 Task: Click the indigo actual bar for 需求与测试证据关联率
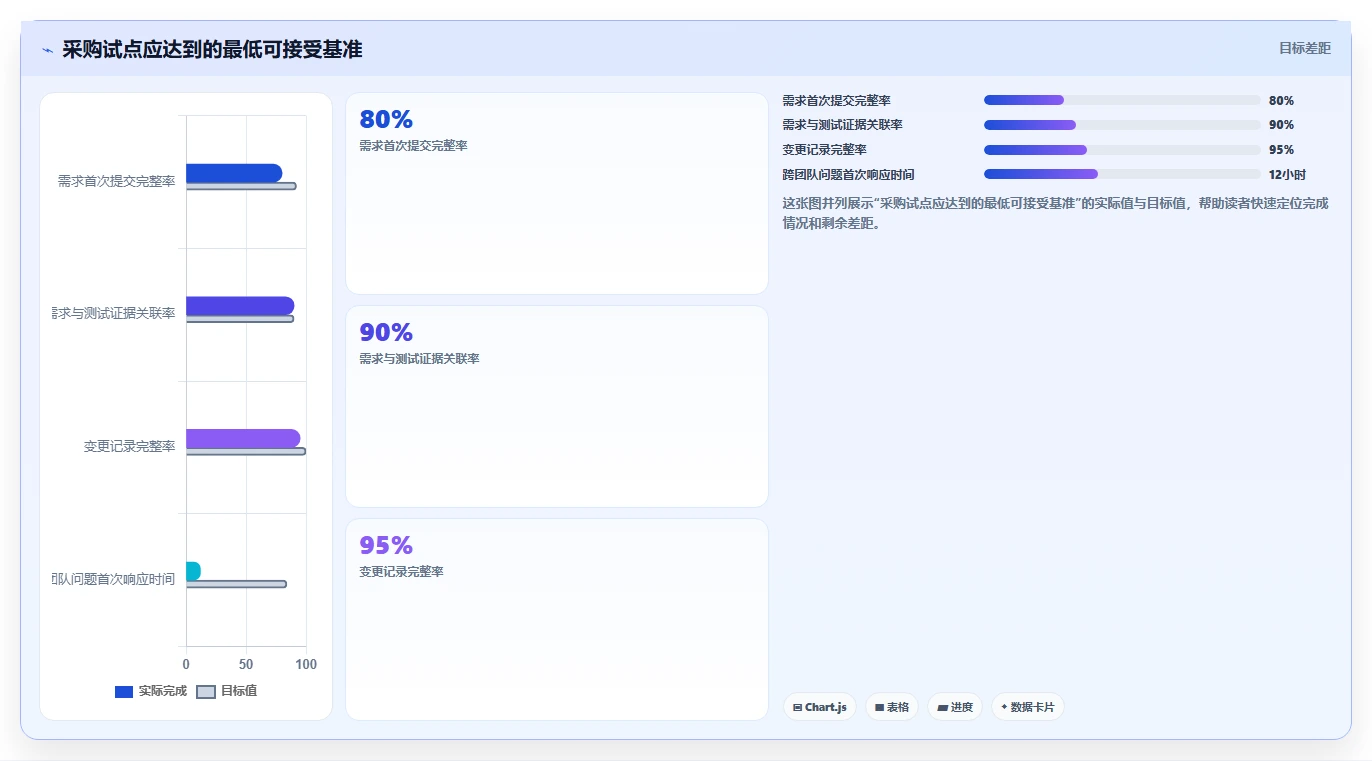tap(240, 306)
